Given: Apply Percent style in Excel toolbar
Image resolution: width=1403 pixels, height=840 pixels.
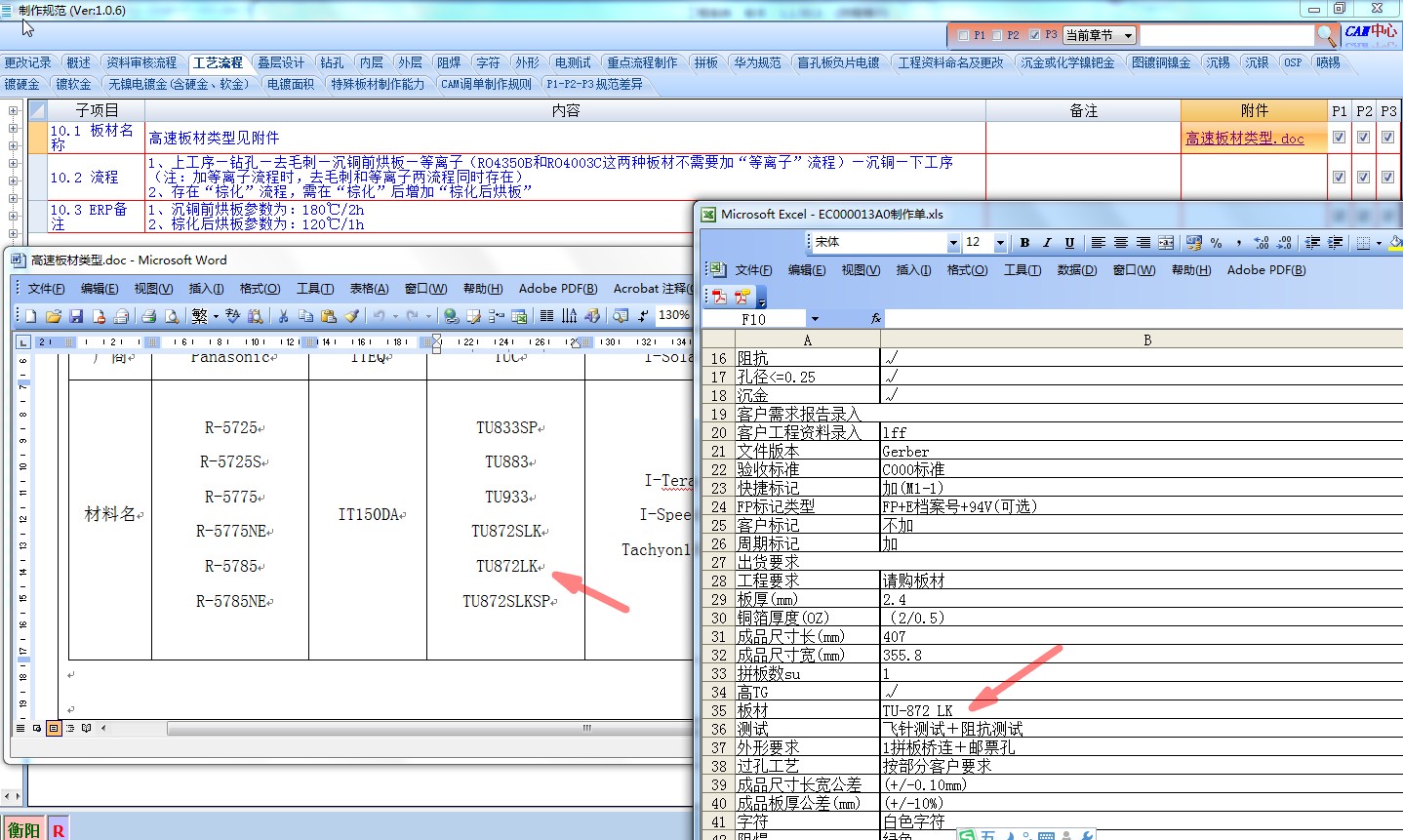Looking at the screenshot, I should (x=1217, y=243).
